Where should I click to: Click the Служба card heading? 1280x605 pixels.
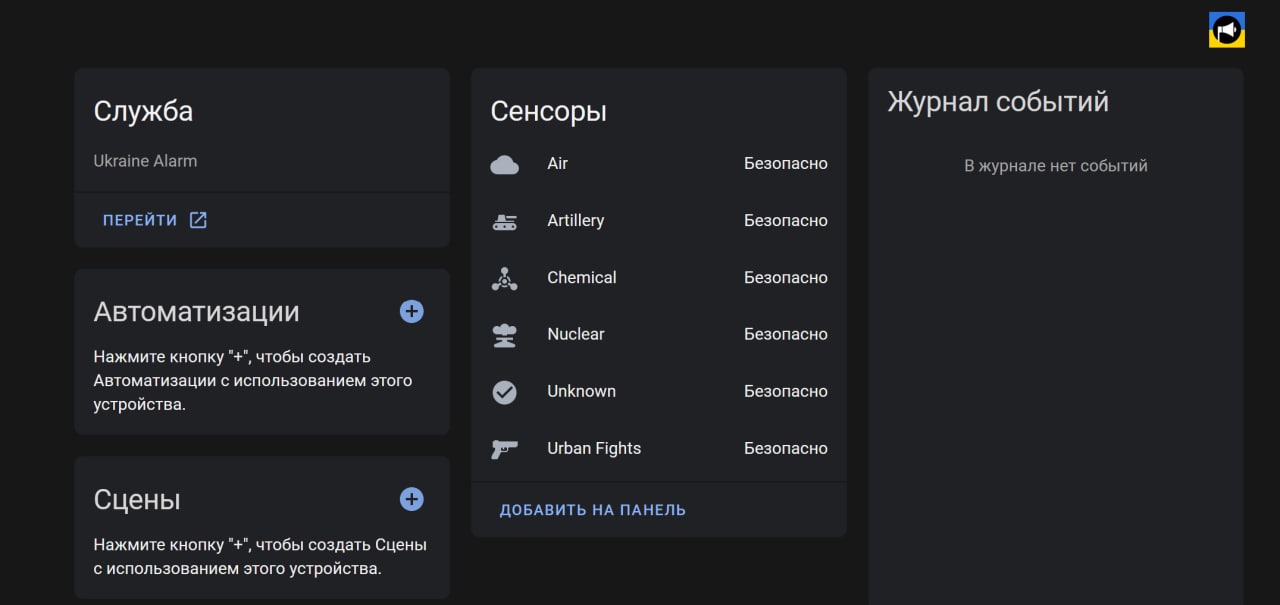coord(143,112)
